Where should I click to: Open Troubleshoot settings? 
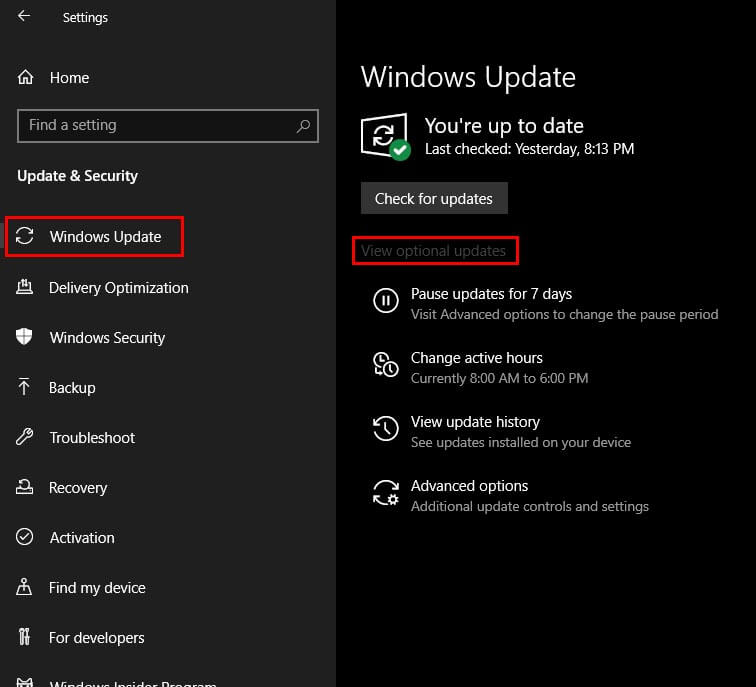pos(92,438)
